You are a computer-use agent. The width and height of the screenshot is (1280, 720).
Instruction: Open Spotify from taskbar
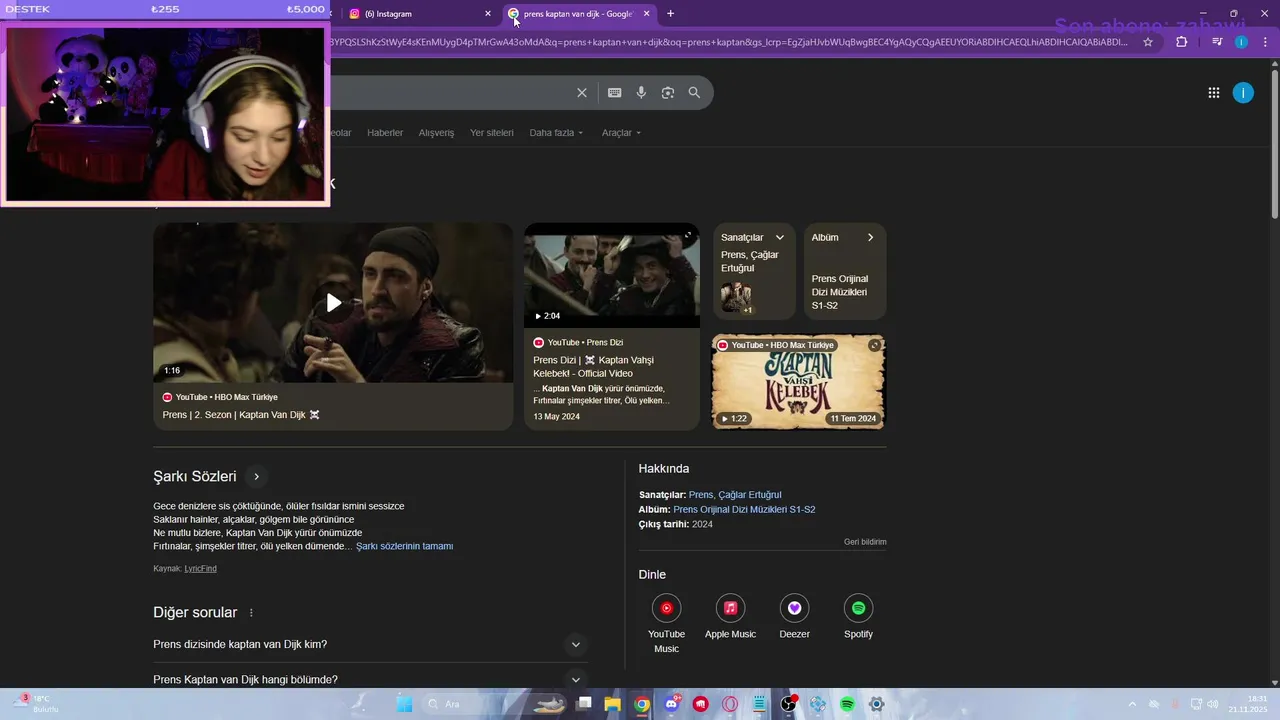(x=847, y=704)
